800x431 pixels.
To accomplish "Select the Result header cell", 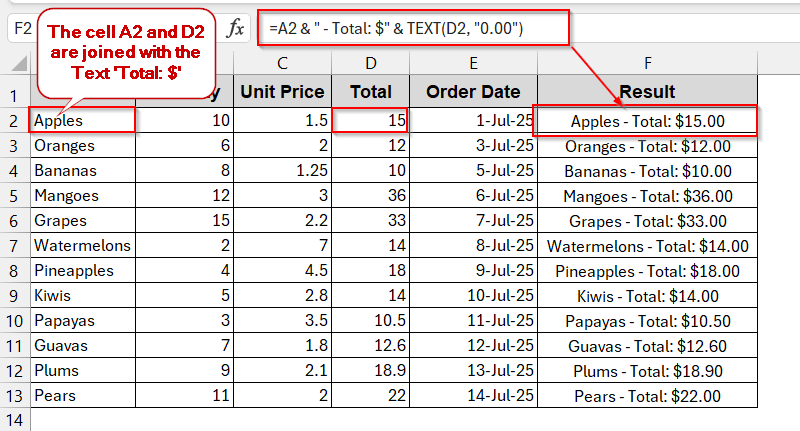I will click(x=647, y=92).
